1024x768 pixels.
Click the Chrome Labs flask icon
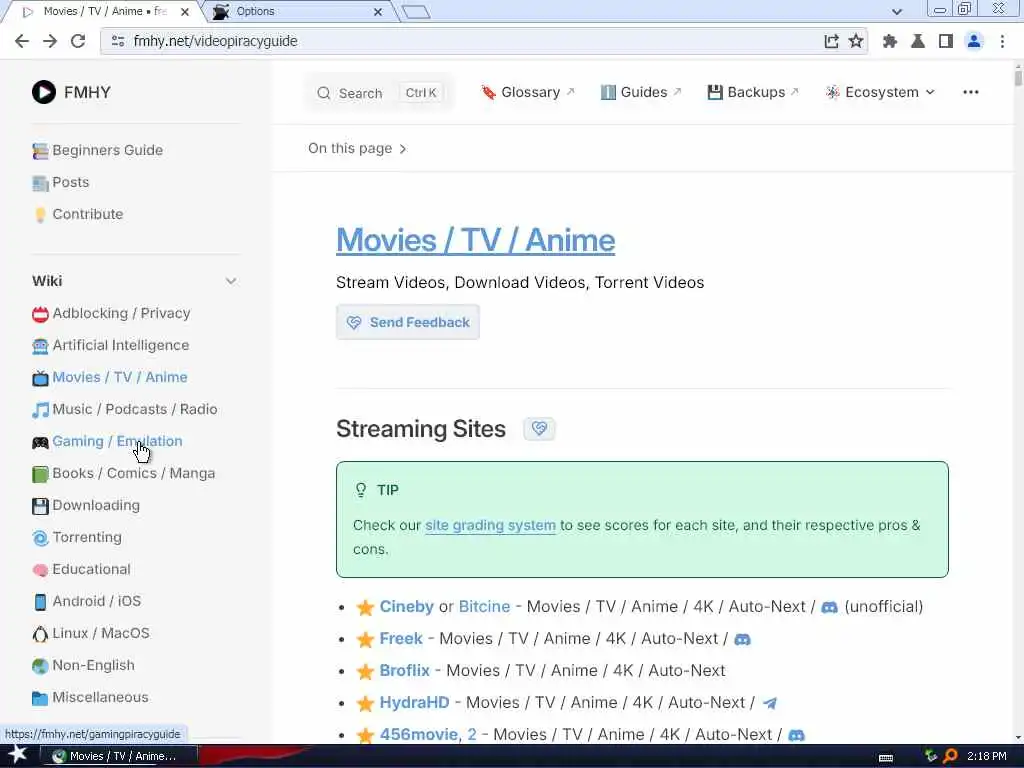[918, 41]
